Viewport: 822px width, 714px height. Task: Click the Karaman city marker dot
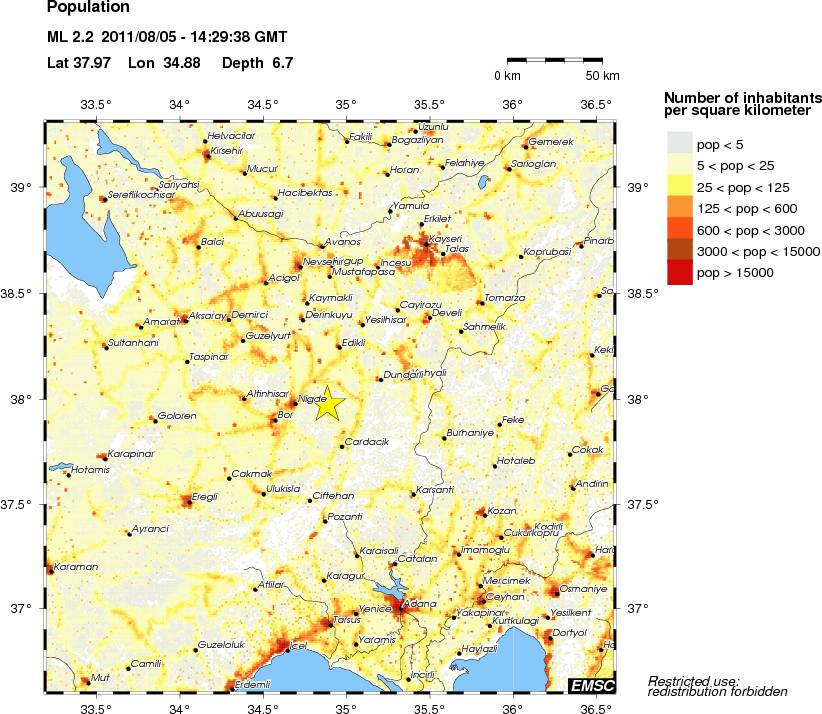[49, 571]
